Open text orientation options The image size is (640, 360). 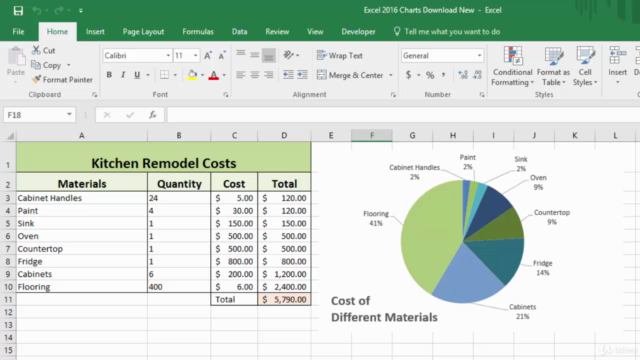291,55
